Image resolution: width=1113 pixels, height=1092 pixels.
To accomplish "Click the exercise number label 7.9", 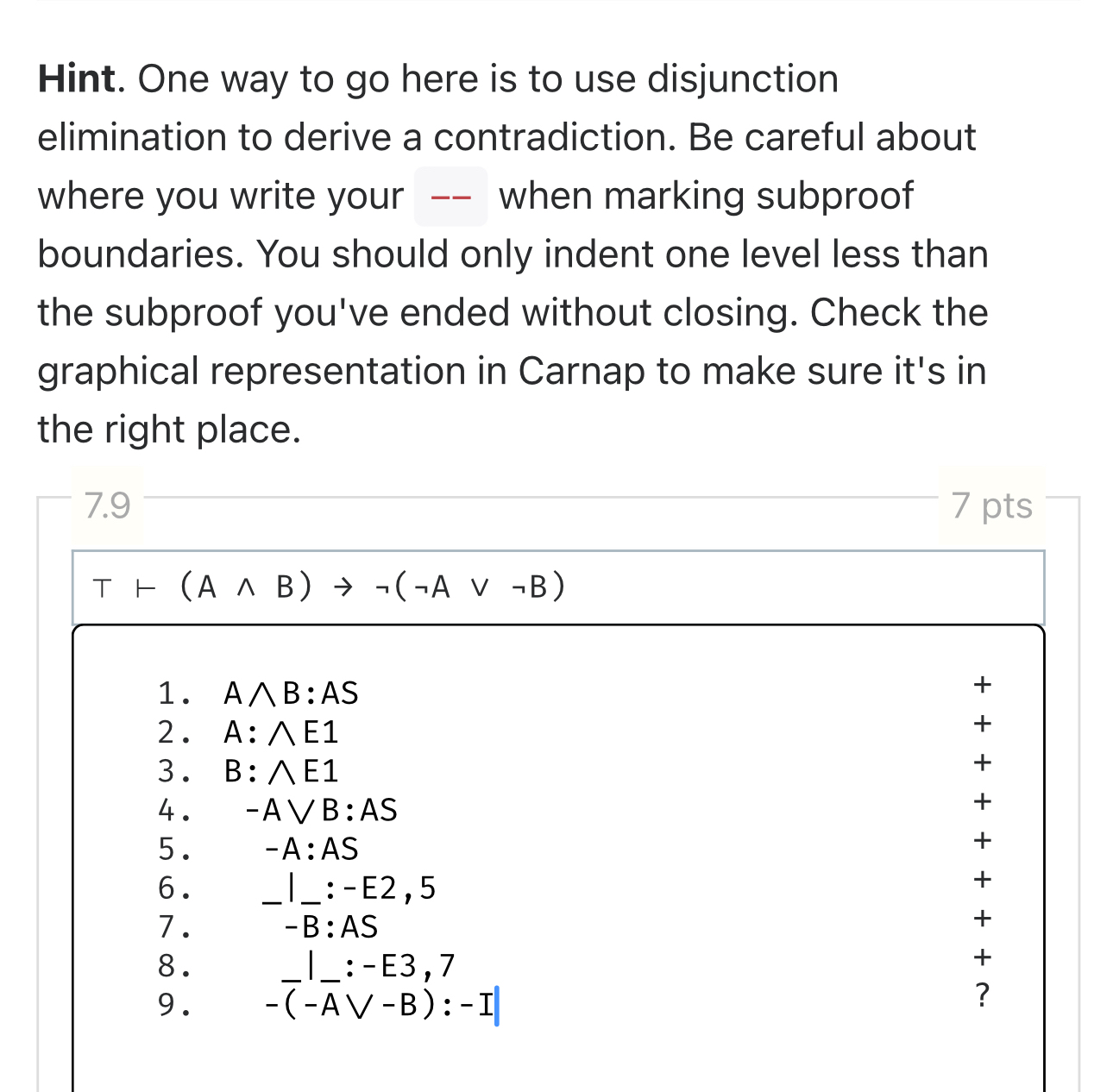I will tap(104, 506).
